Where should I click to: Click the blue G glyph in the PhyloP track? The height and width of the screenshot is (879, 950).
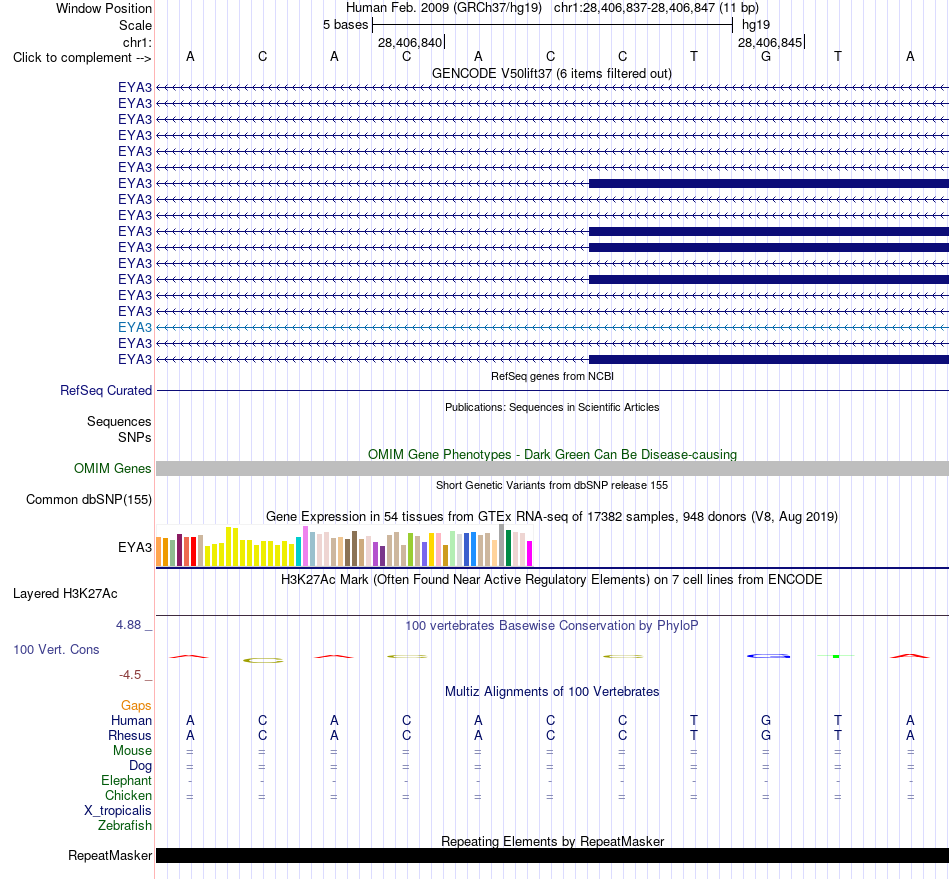(x=768, y=656)
